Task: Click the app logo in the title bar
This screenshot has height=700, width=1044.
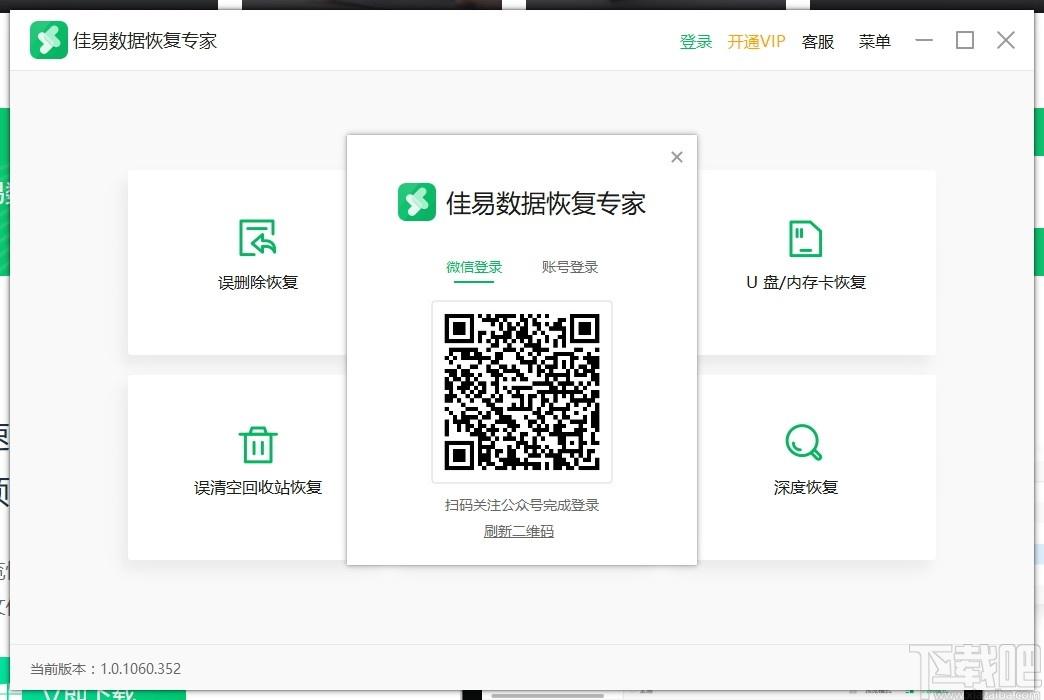Action: (49, 40)
